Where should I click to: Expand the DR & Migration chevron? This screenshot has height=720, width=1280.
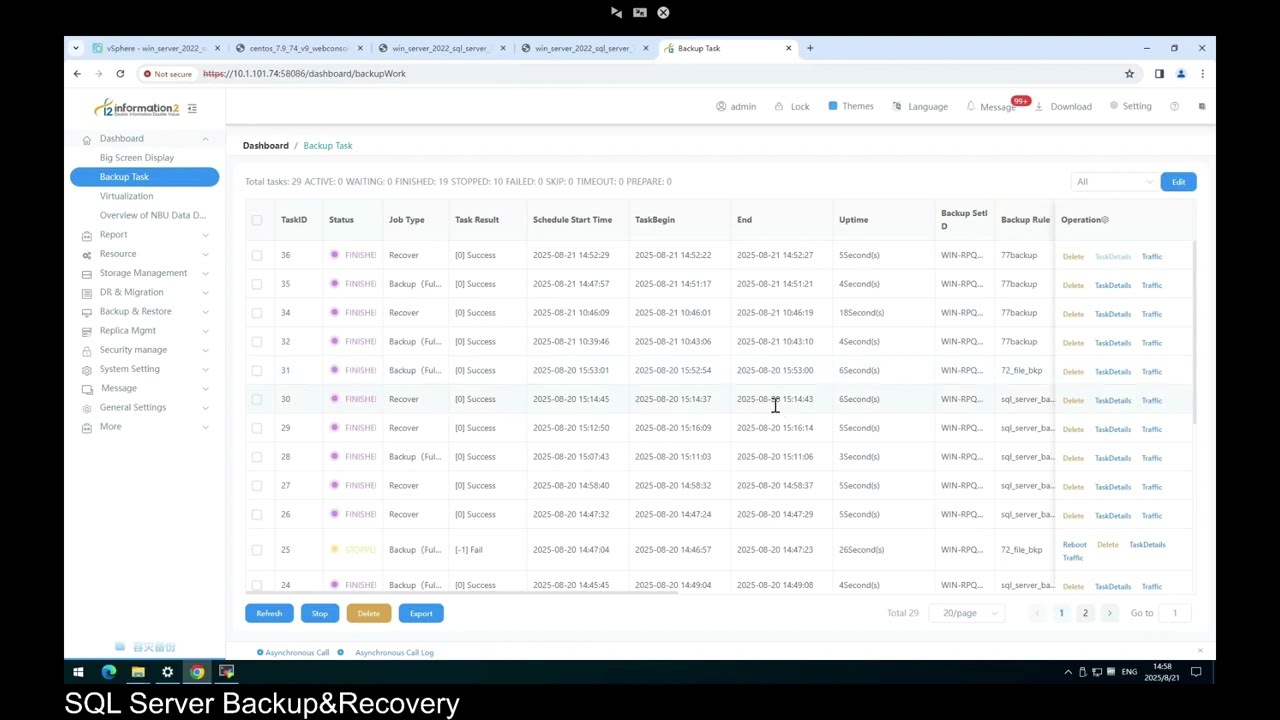click(205, 292)
